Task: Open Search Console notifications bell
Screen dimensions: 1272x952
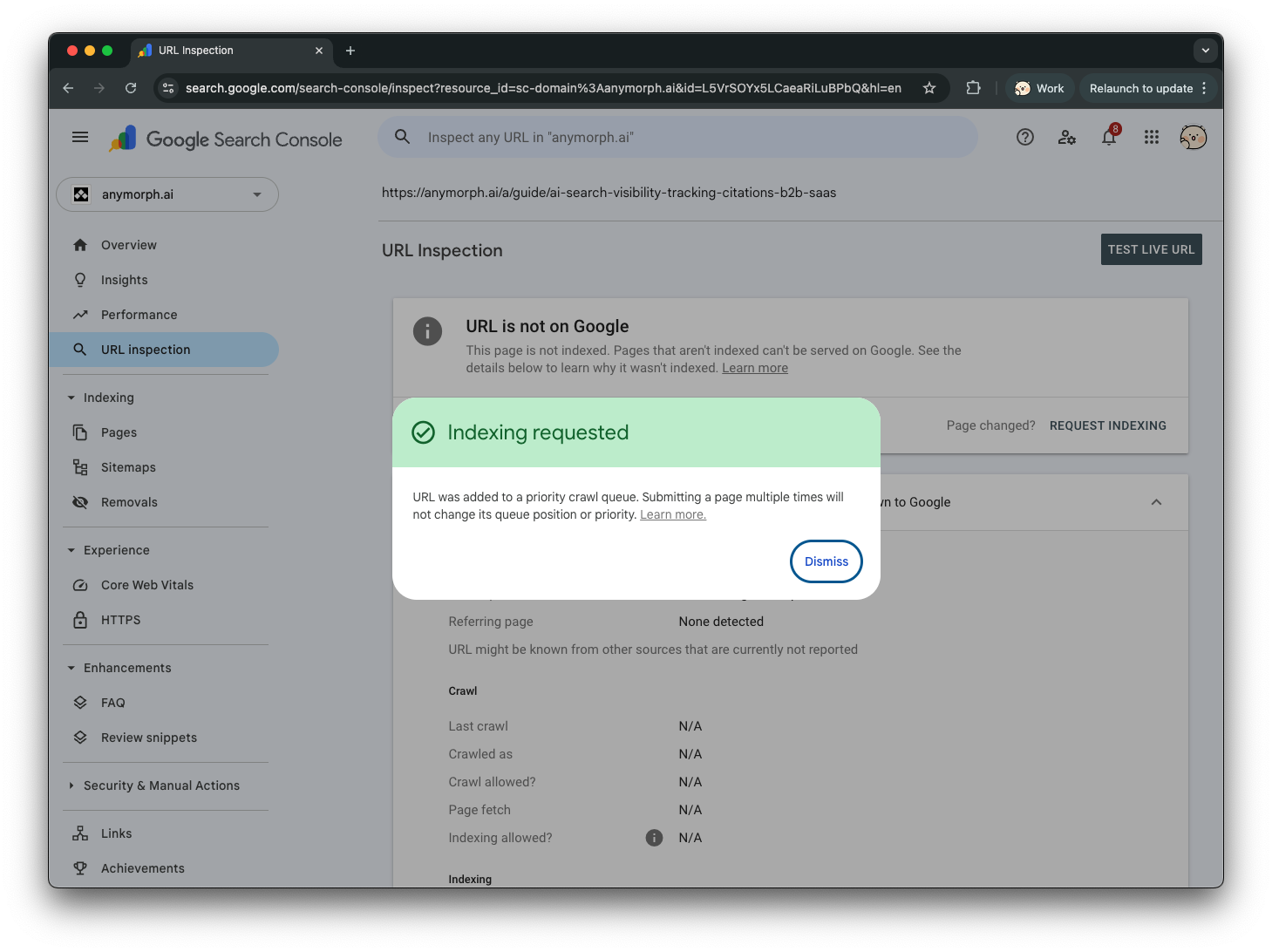Action: coord(1108,137)
